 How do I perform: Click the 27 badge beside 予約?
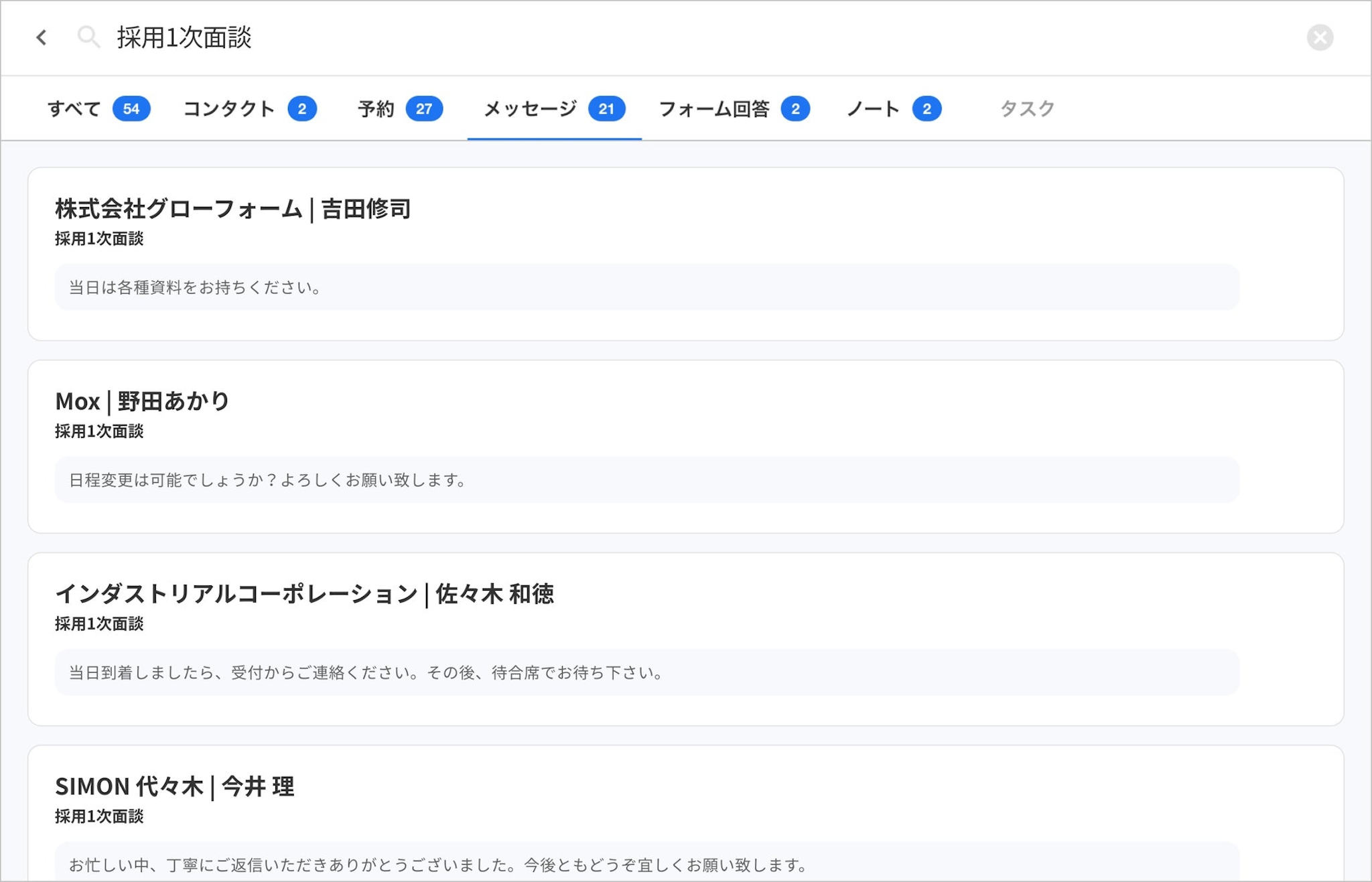point(424,108)
